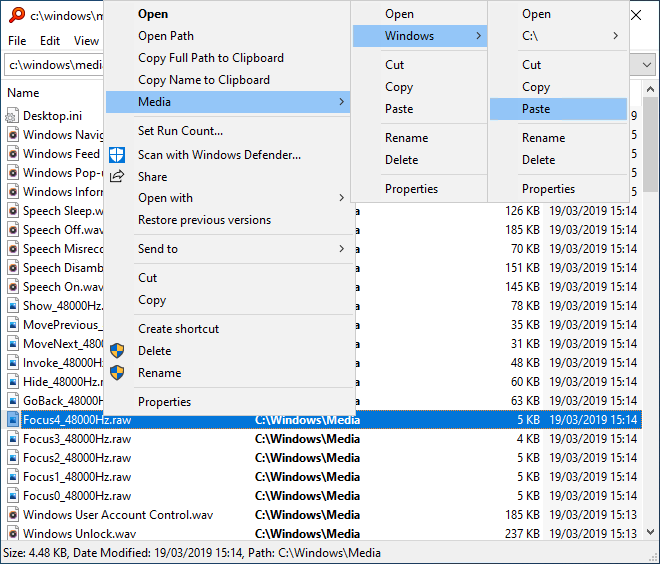The height and width of the screenshot is (564, 660).
Task: Expand the Media submenu arrow
Action: tap(341, 102)
